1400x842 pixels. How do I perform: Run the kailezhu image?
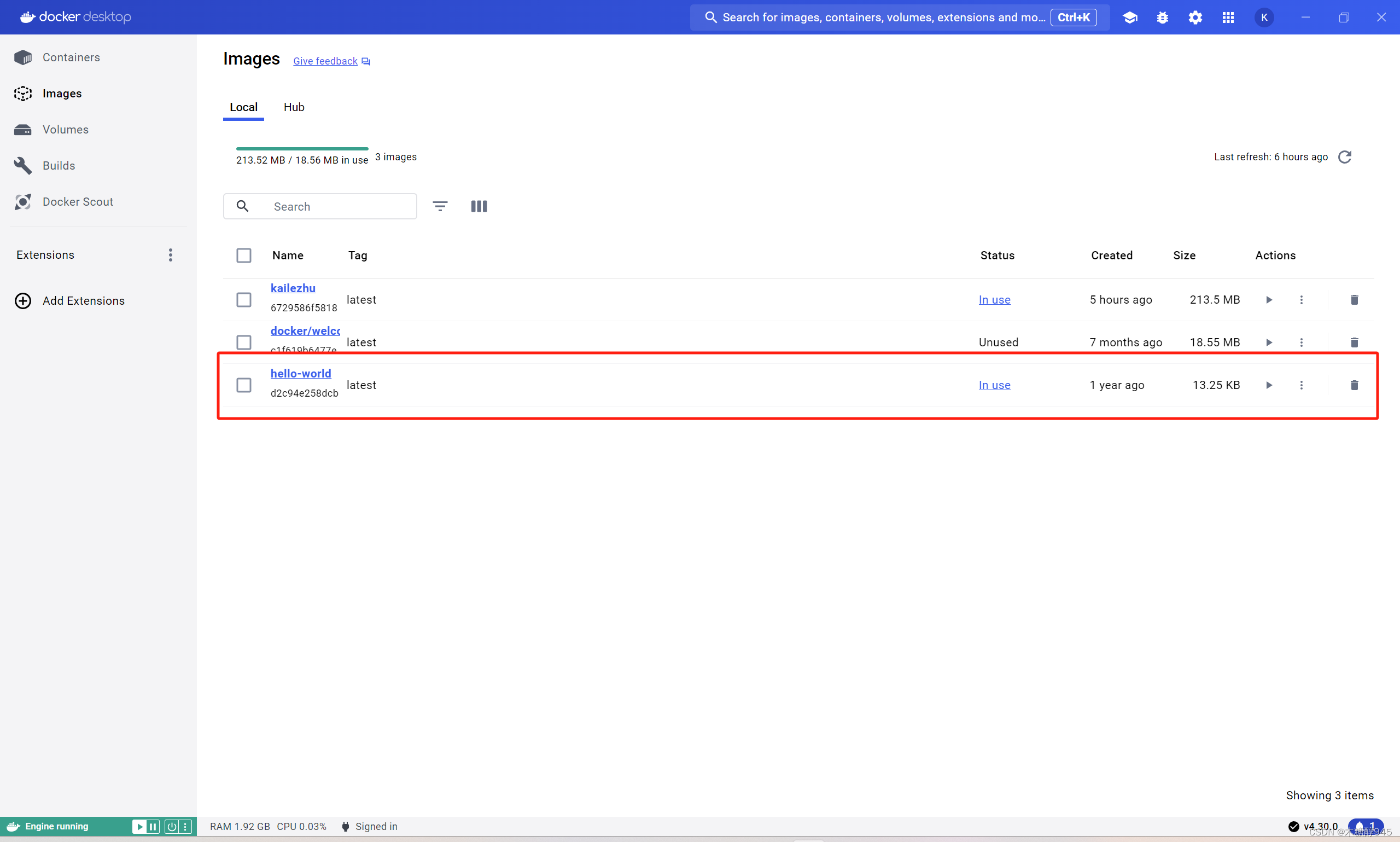click(1269, 300)
